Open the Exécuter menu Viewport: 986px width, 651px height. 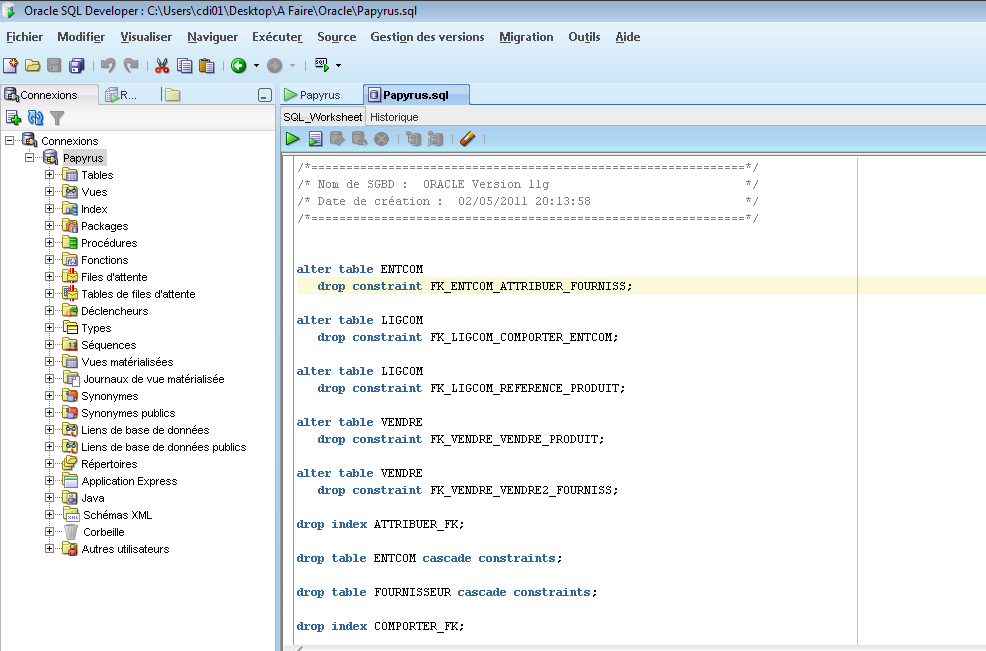(277, 37)
